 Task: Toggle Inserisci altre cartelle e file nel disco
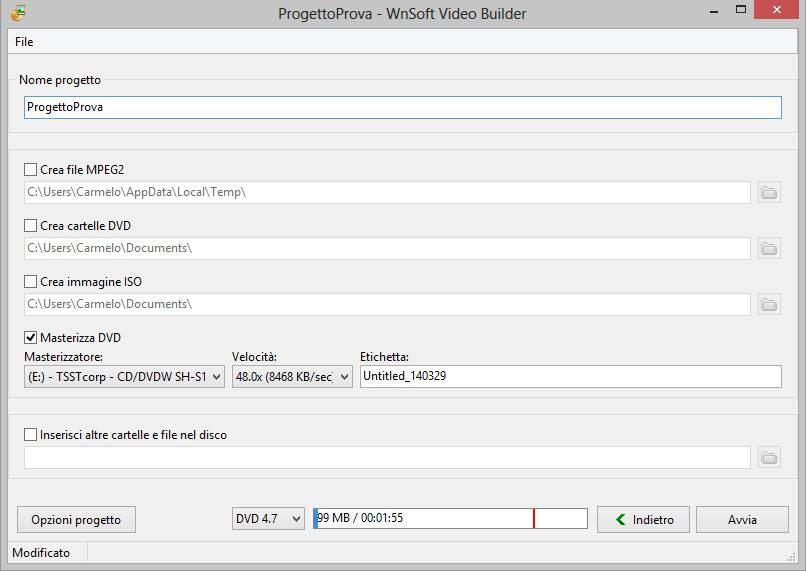click(x=30, y=435)
